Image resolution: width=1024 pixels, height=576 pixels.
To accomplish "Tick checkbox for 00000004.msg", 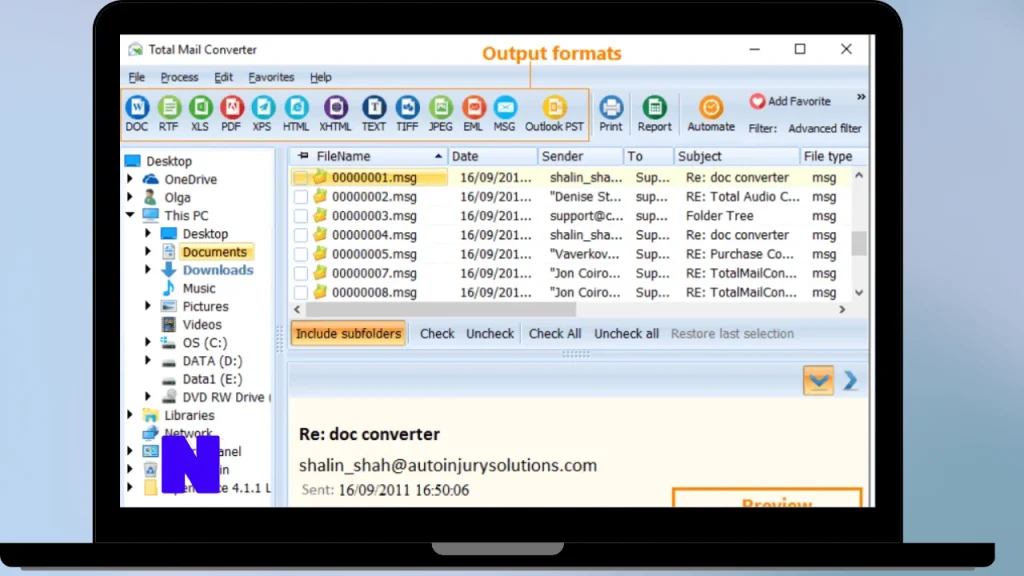I will tap(300, 235).
